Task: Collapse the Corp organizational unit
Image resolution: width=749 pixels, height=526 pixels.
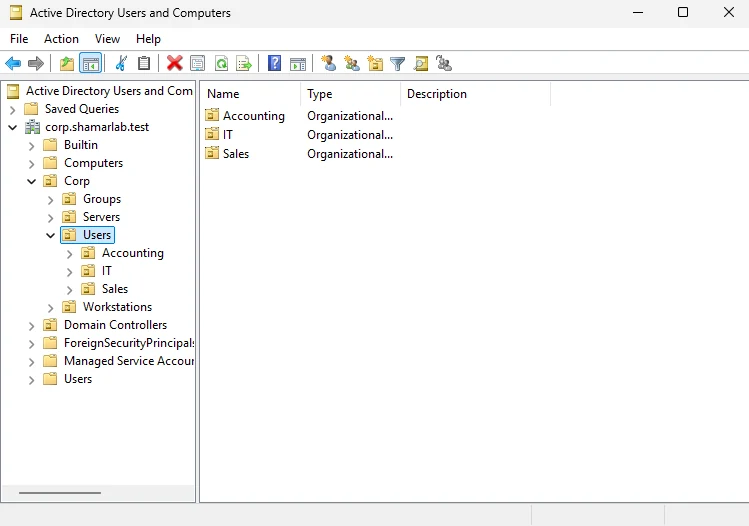Action: click(x=32, y=182)
